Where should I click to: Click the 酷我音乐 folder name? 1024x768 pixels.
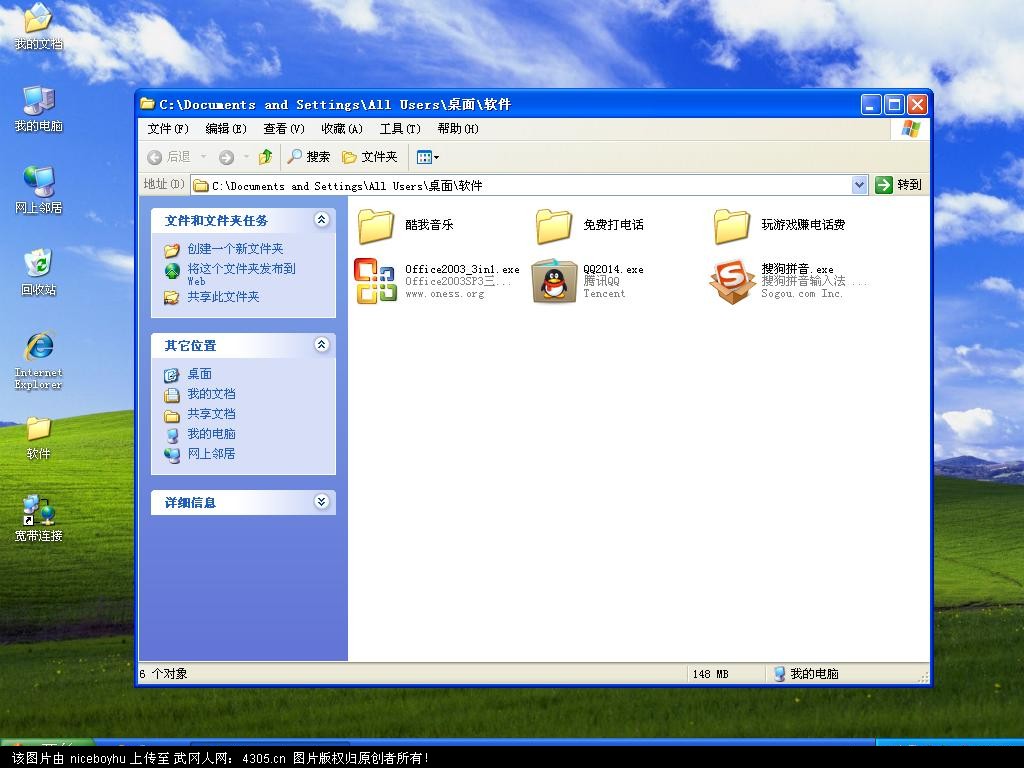[x=429, y=225]
